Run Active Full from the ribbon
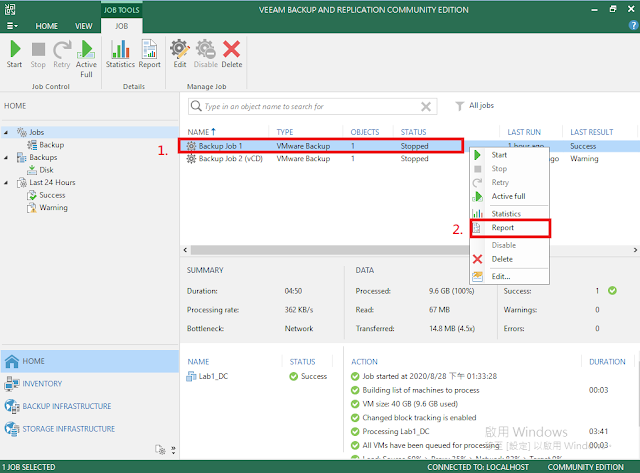Viewport: 640px width, 473px height. pos(86,59)
